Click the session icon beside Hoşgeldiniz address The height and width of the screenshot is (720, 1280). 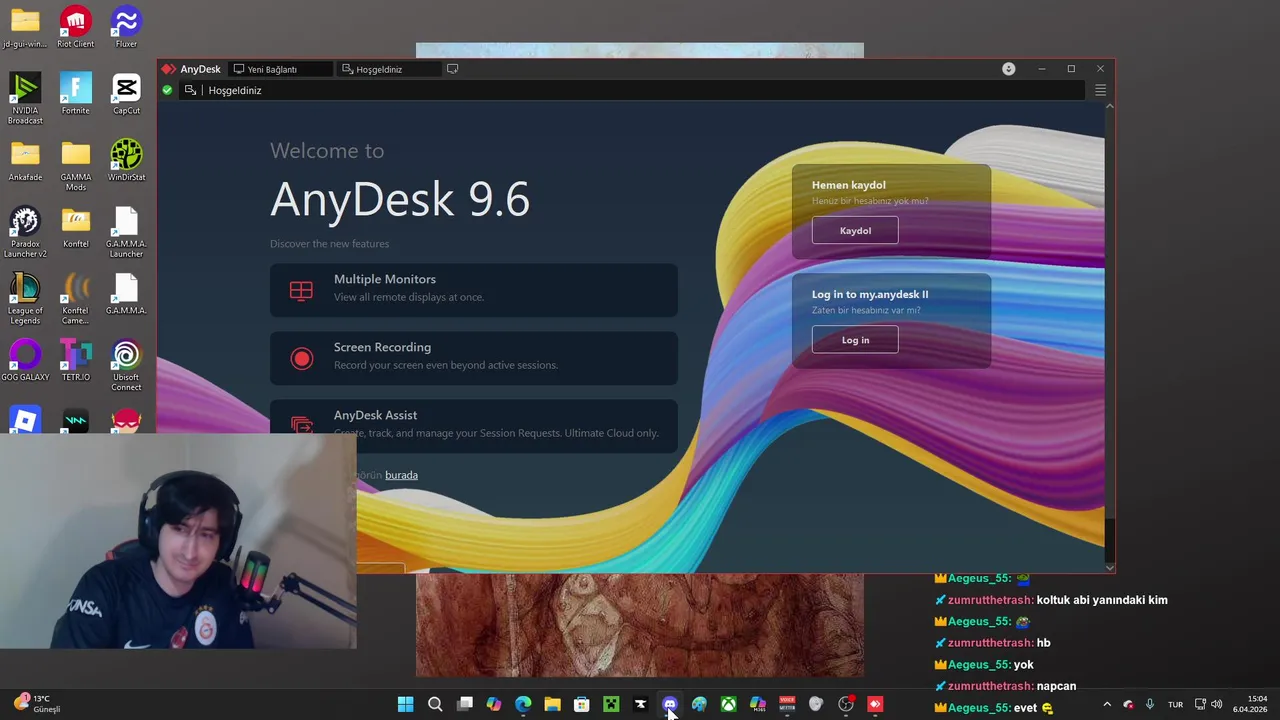(190, 90)
